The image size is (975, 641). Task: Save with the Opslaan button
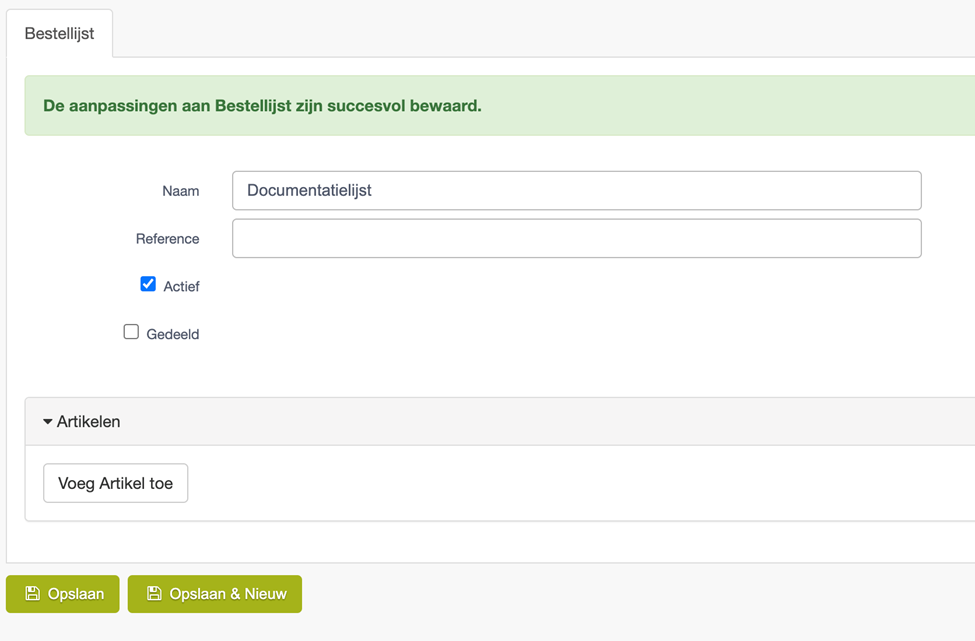(63, 594)
